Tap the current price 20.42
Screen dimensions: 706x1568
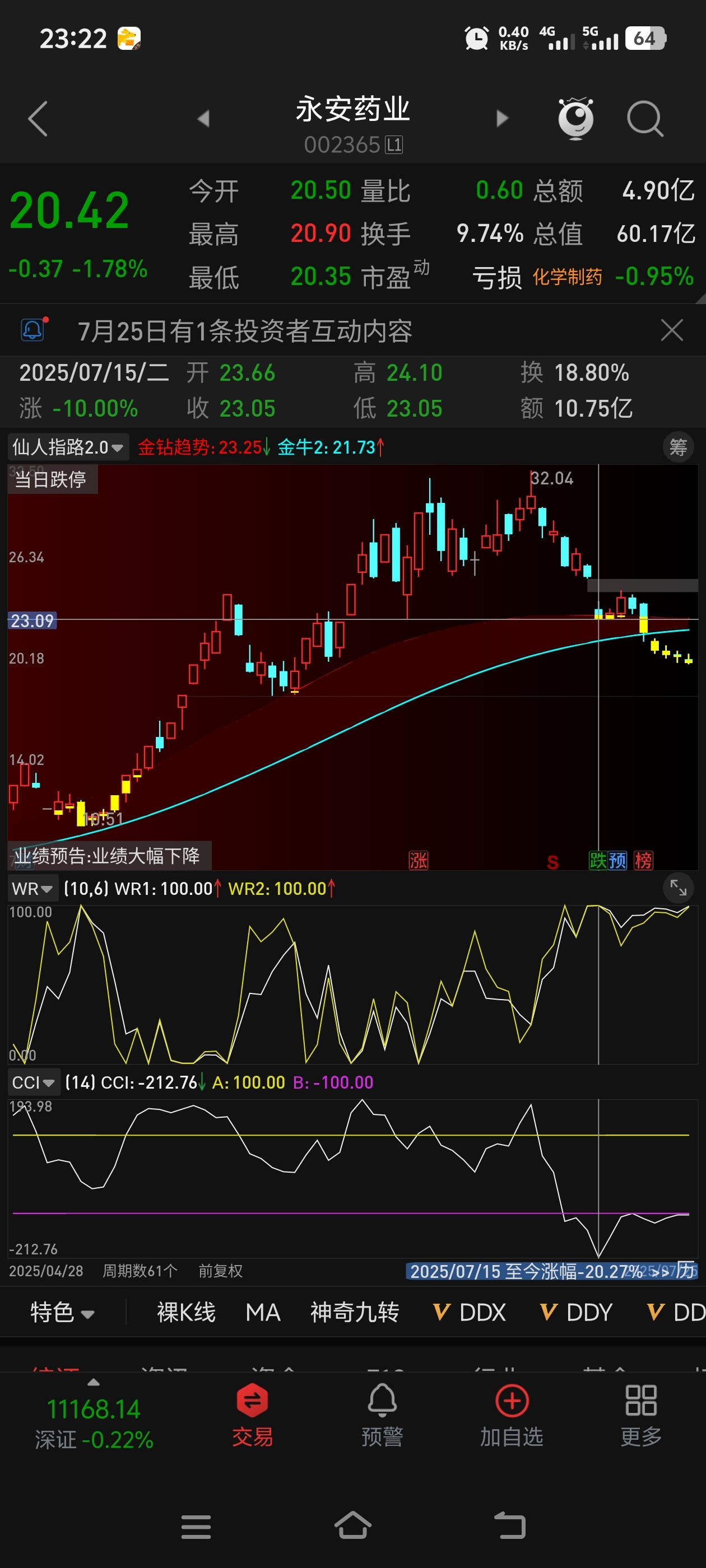tap(69, 211)
